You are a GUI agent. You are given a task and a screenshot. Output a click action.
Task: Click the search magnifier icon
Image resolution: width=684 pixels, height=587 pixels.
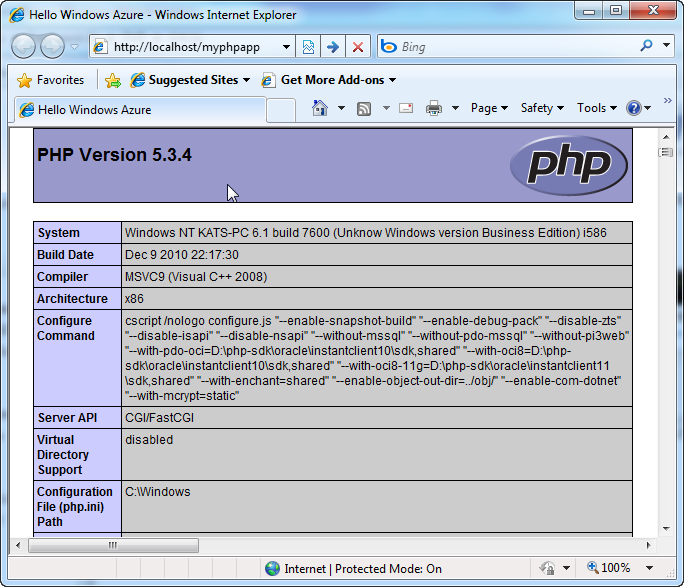(x=646, y=45)
